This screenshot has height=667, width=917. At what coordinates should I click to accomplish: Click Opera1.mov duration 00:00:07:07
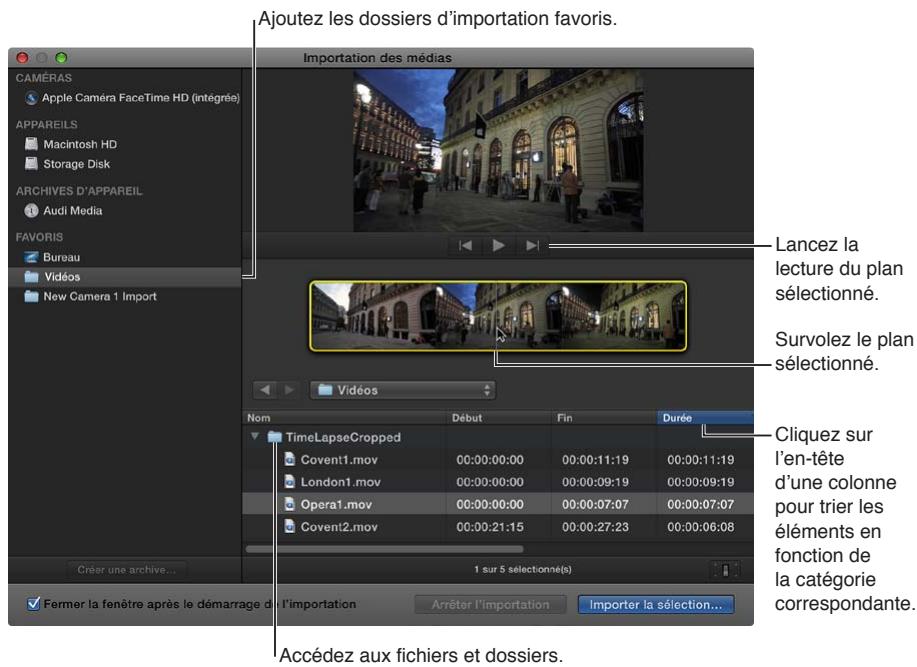[x=701, y=504]
